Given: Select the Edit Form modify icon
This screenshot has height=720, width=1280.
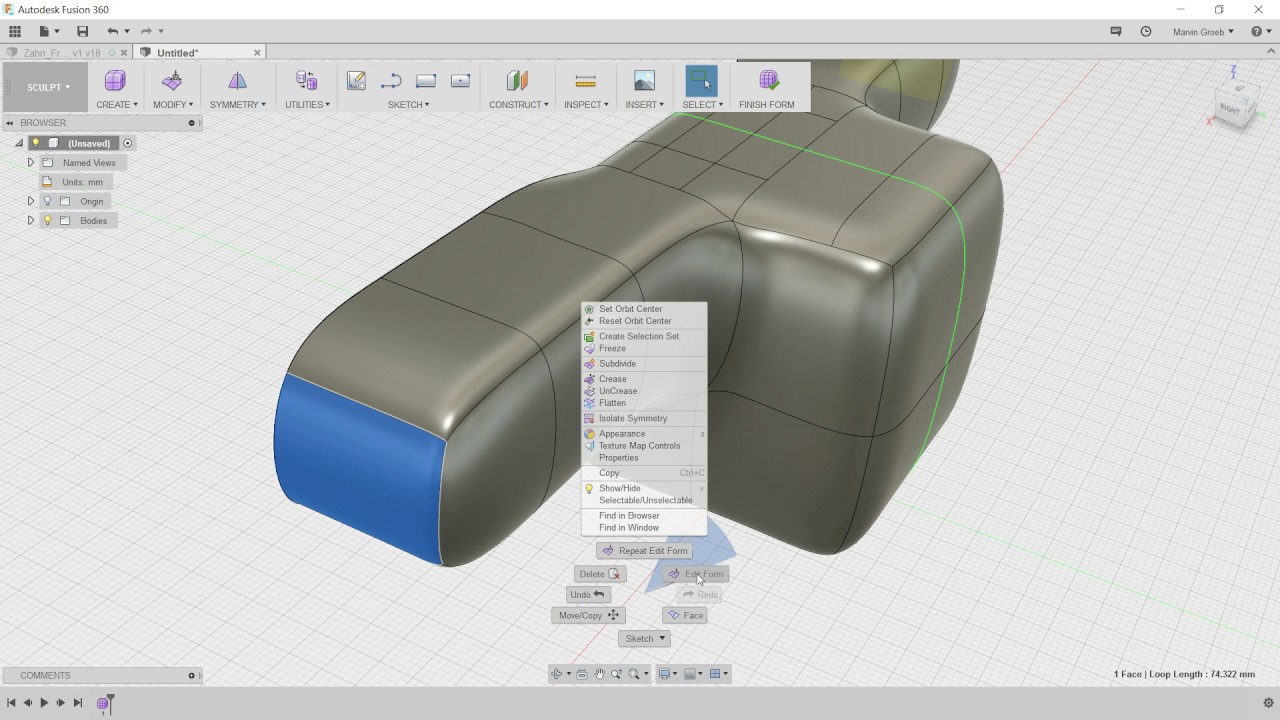Looking at the screenshot, I should (172, 81).
